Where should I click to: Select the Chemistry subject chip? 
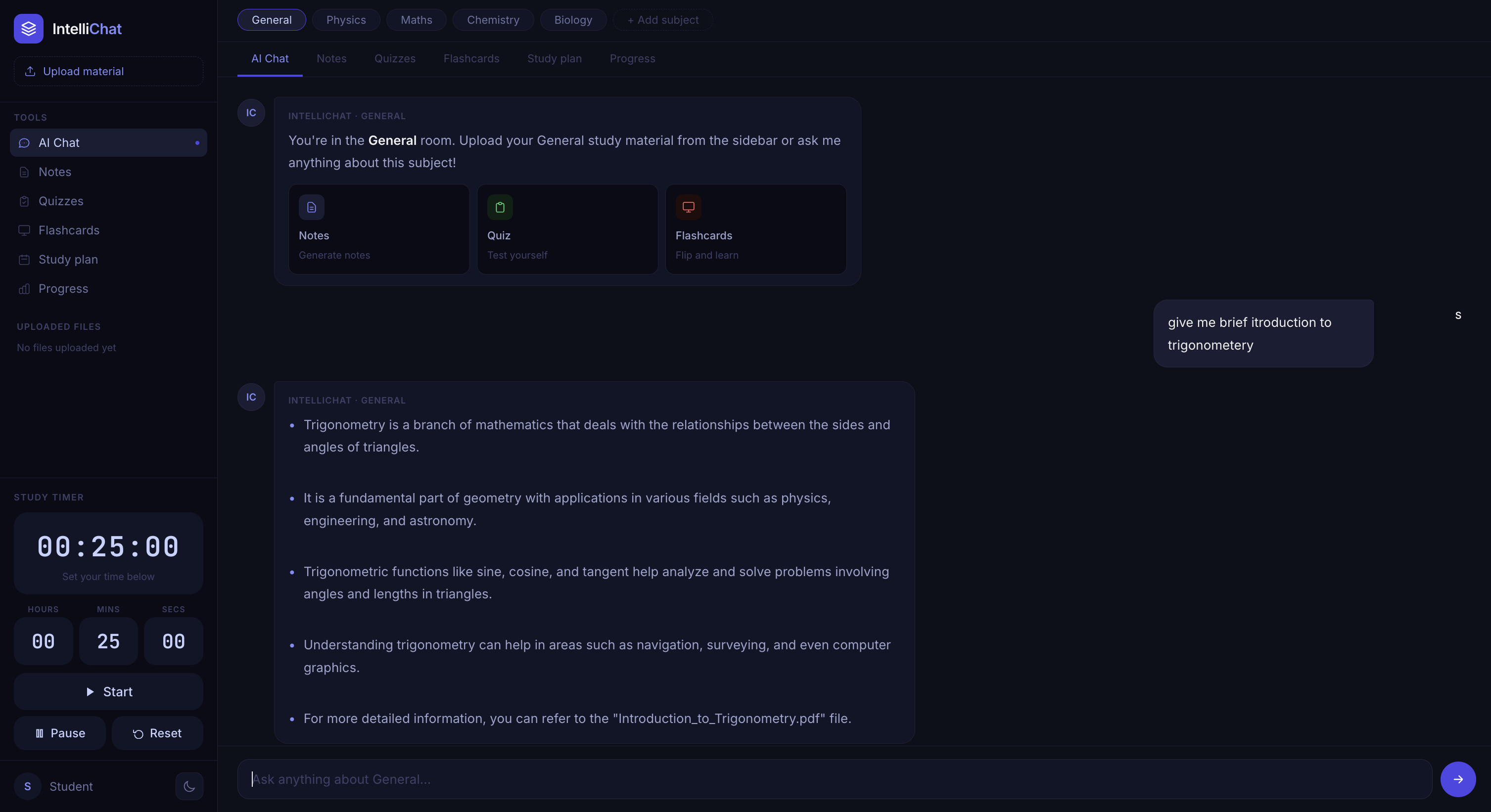[493, 20]
